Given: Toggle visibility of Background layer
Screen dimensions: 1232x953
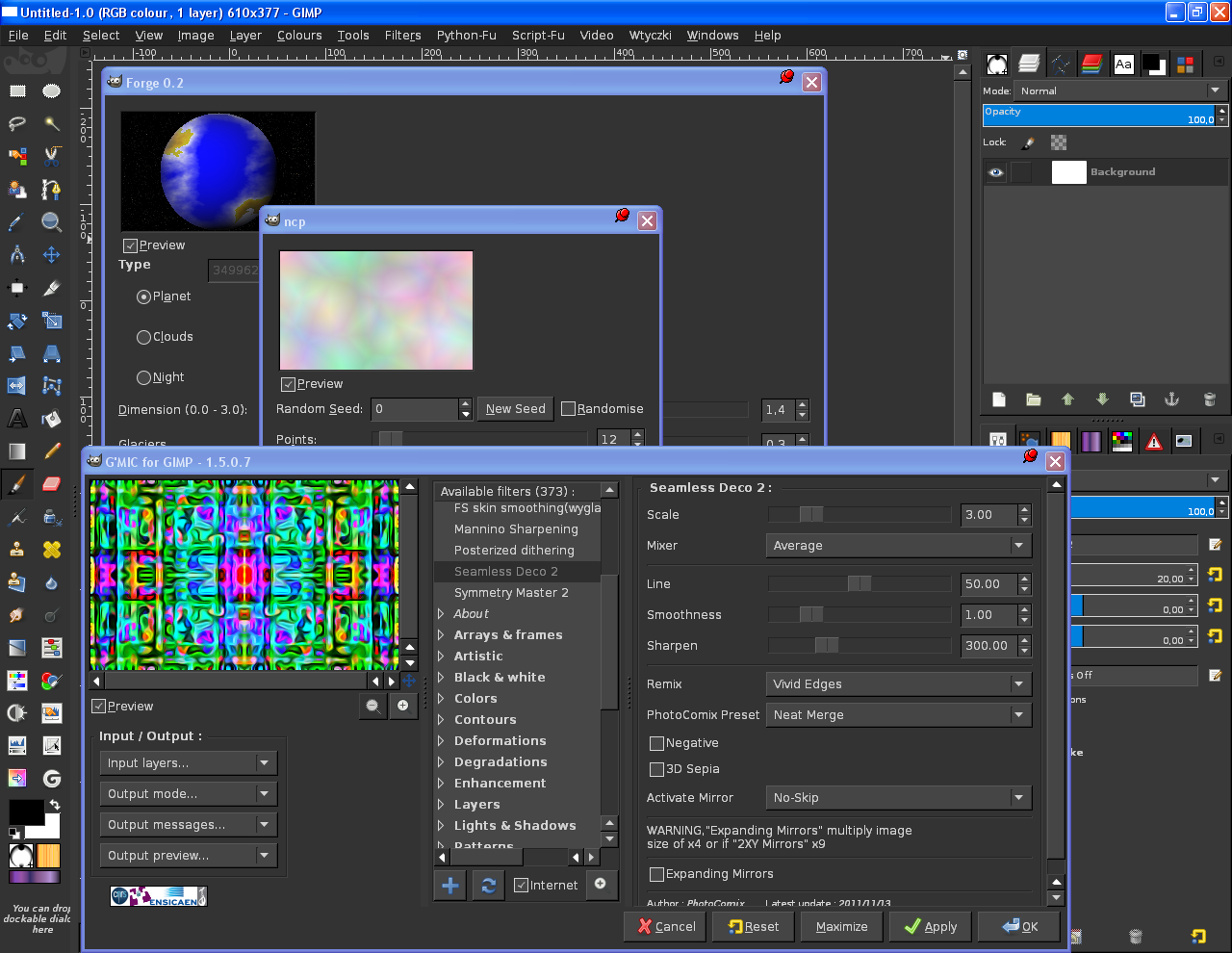Looking at the screenshot, I should pyautogui.click(x=996, y=172).
